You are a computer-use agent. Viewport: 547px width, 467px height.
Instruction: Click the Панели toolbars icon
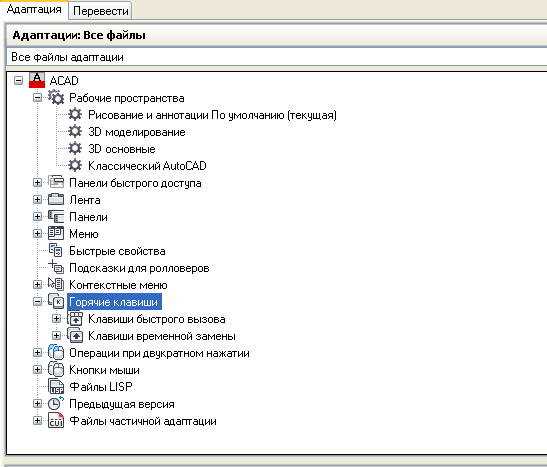56,217
